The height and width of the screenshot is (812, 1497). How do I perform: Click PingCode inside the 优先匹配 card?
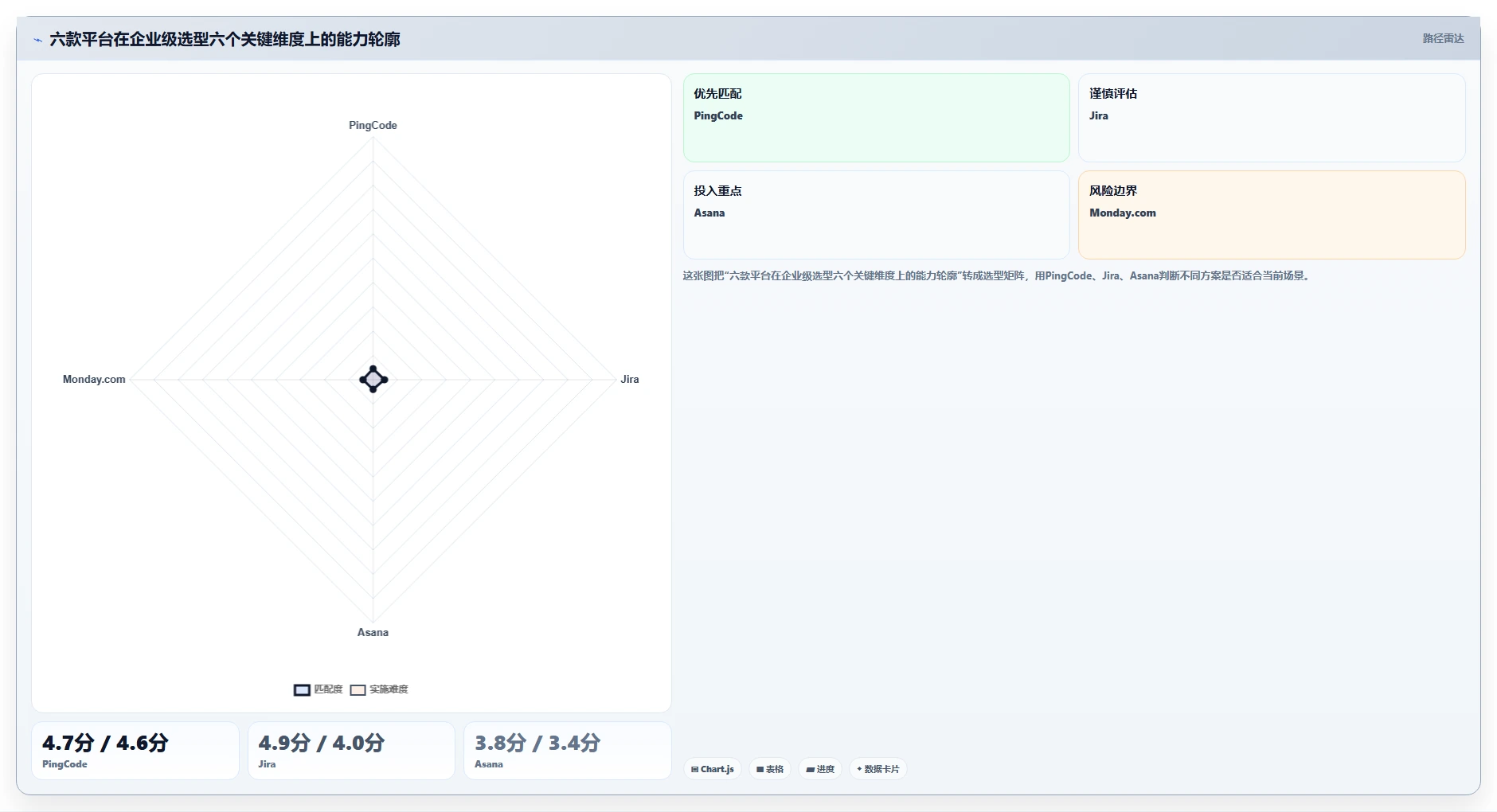pyautogui.click(x=718, y=115)
